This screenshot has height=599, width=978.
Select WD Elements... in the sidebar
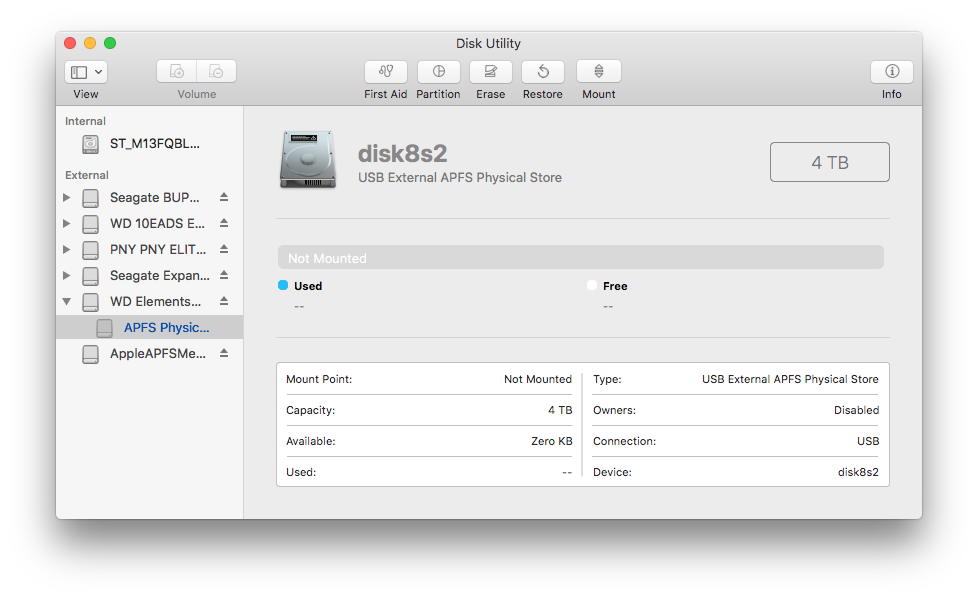click(155, 301)
